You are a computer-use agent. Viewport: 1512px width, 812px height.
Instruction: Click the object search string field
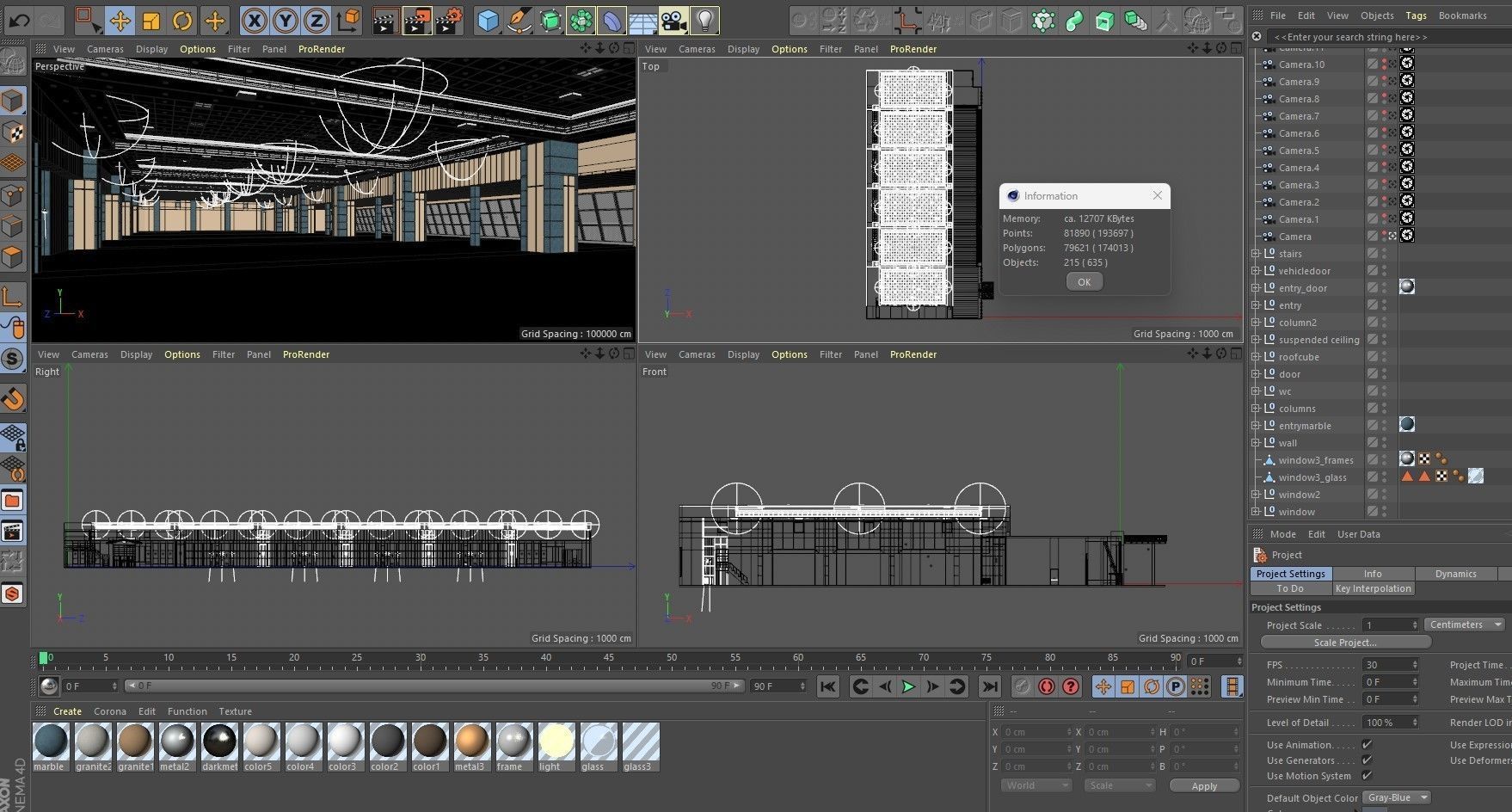(x=1386, y=37)
